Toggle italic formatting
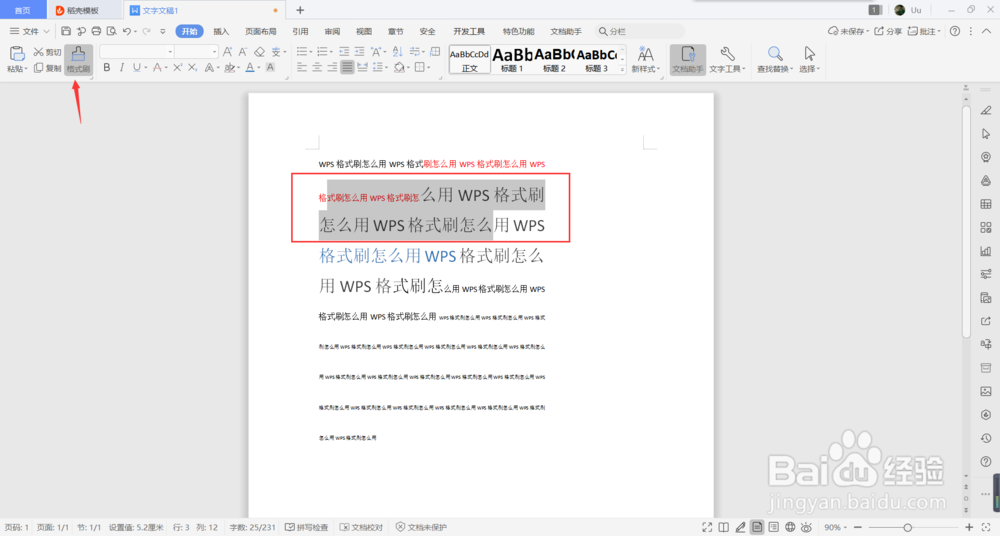The height and width of the screenshot is (536, 1000). click(x=121, y=67)
